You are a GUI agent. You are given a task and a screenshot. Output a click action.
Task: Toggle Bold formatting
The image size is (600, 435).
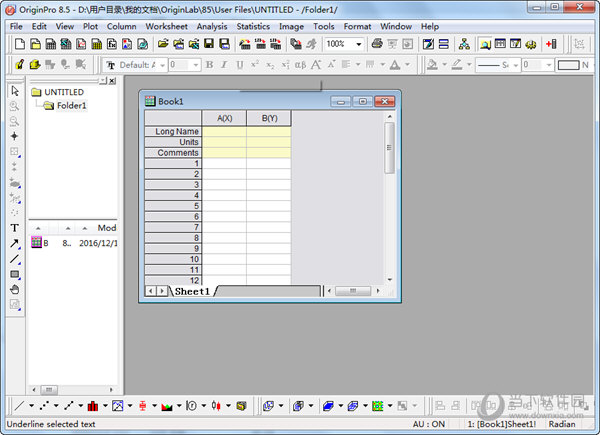click(209, 65)
